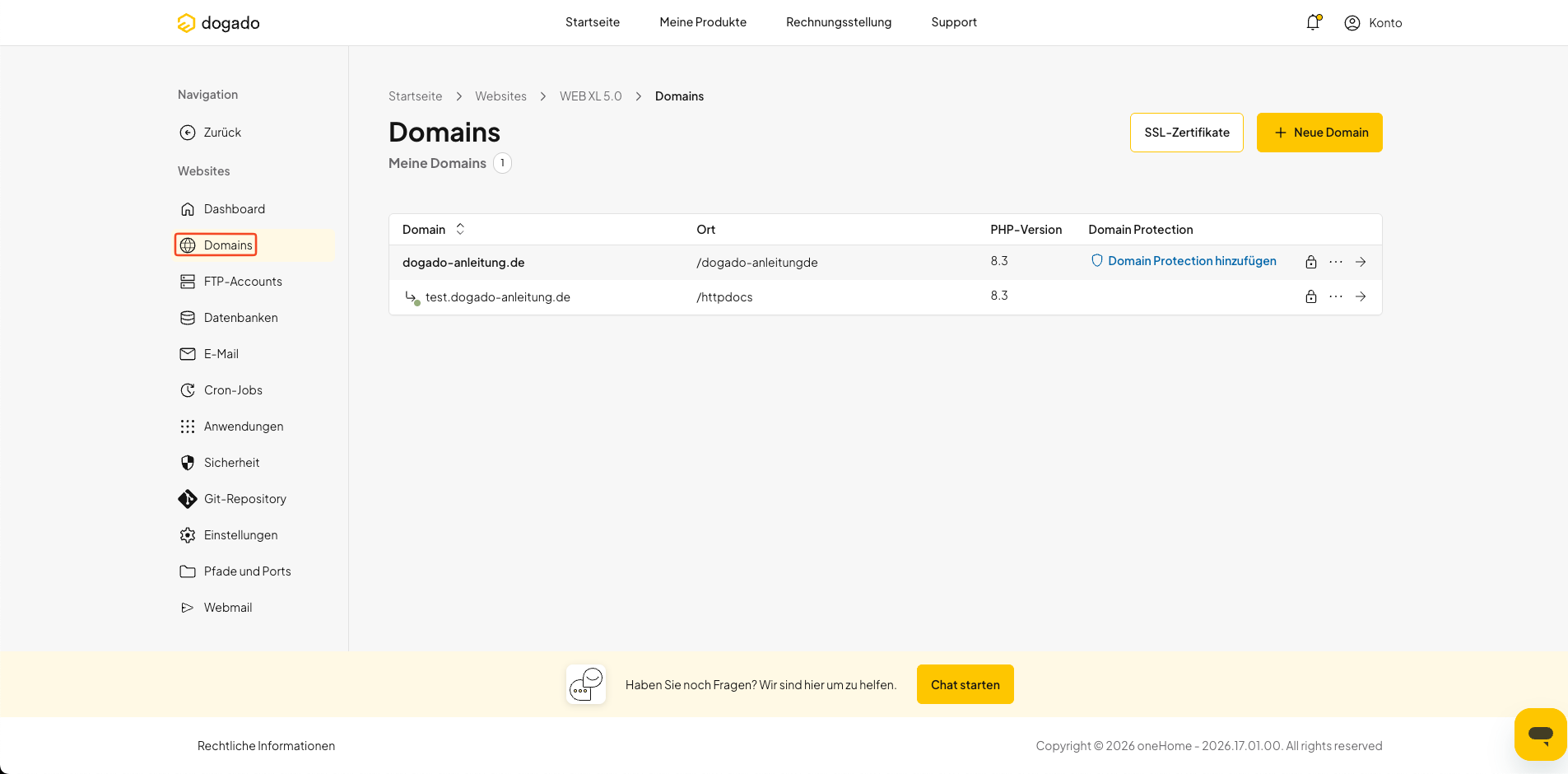Click Domain Protection hinzufügen link
Image resolution: width=1568 pixels, height=774 pixels.
[x=1183, y=261]
